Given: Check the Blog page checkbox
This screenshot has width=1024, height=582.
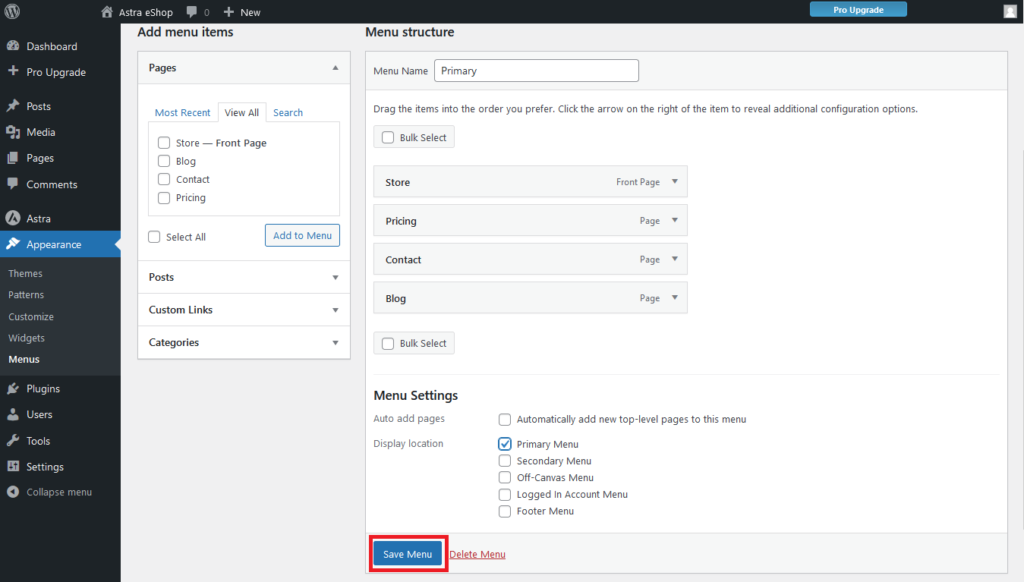Looking at the screenshot, I should tap(164, 161).
